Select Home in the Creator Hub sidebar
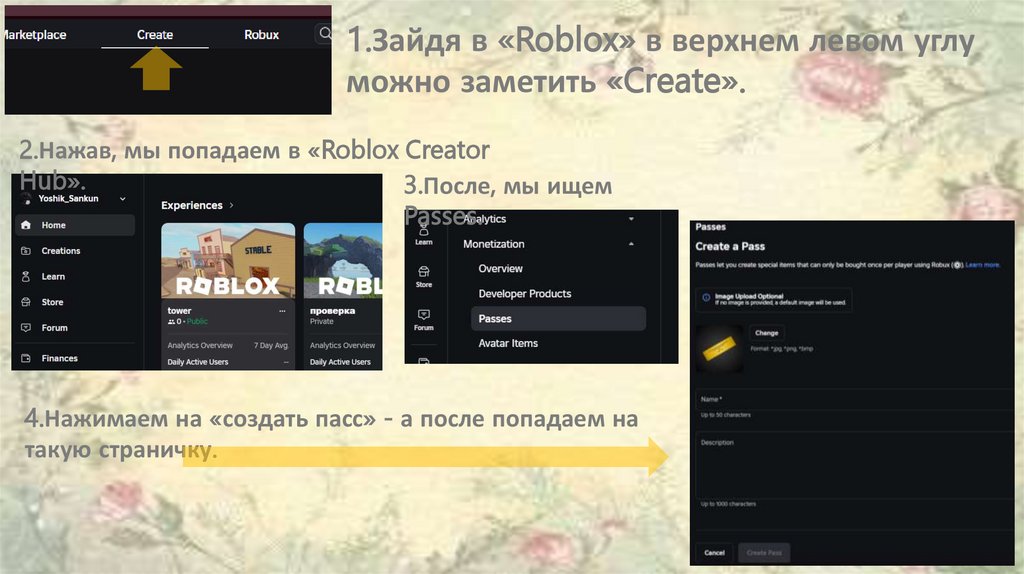1024x574 pixels. [x=74, y=225]
